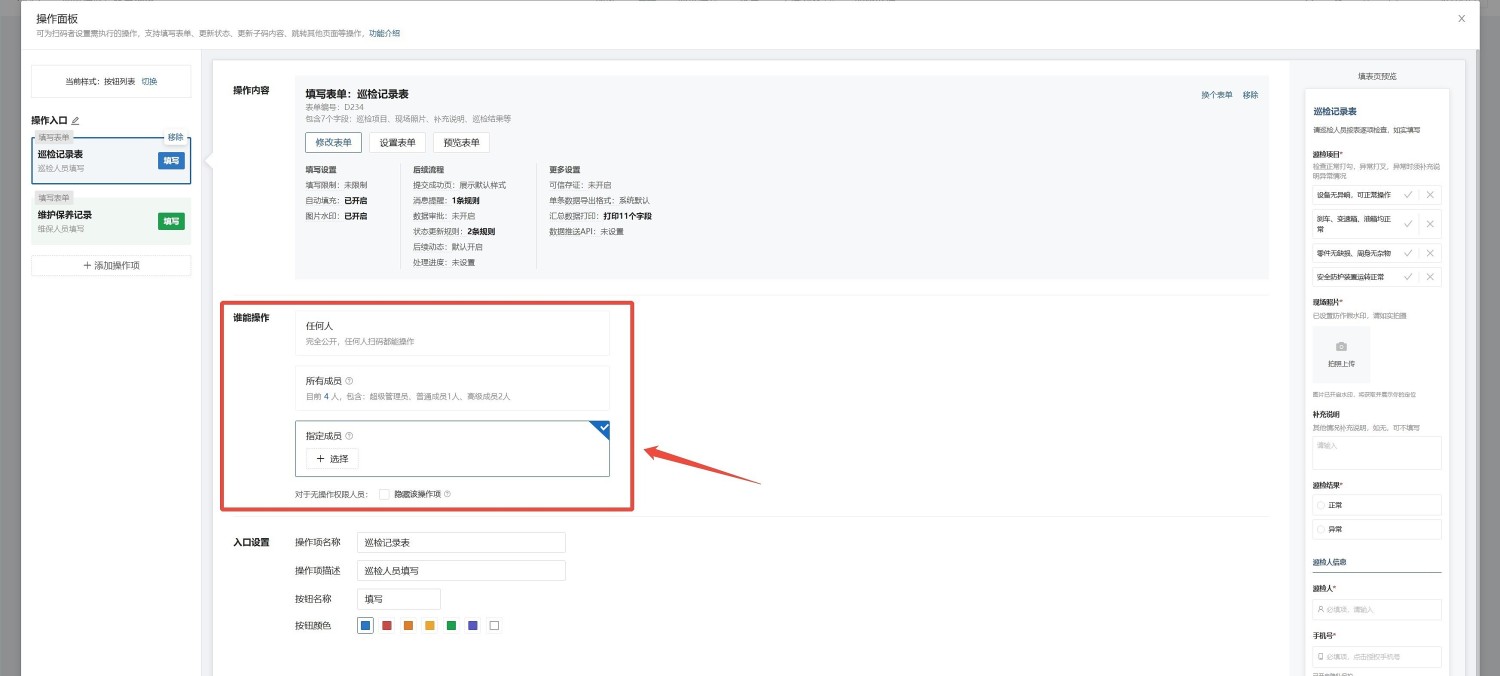Choose the 所有成员 permission option
Screen dimensions: 1500x676
(x=452, y=388)
